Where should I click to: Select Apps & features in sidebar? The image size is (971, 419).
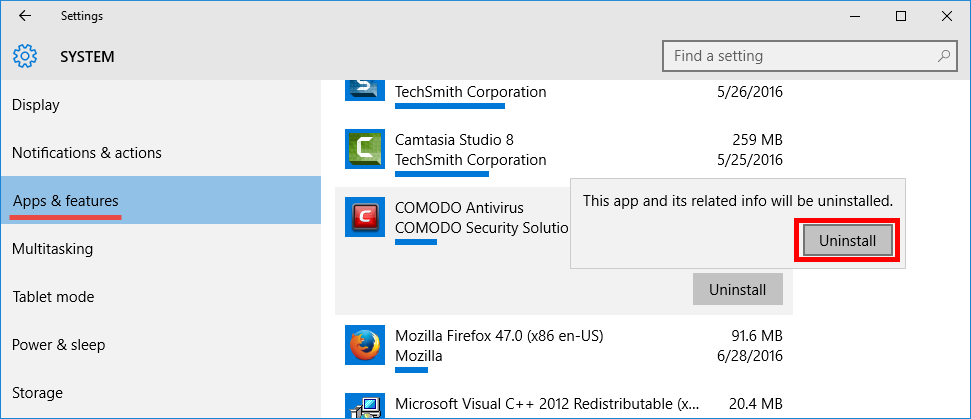(66, 201)
